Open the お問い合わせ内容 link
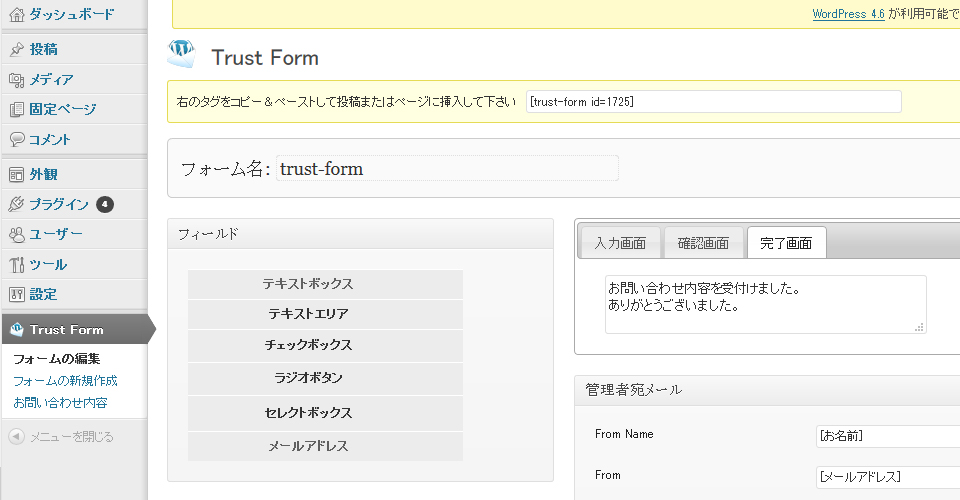 [60, 403]
